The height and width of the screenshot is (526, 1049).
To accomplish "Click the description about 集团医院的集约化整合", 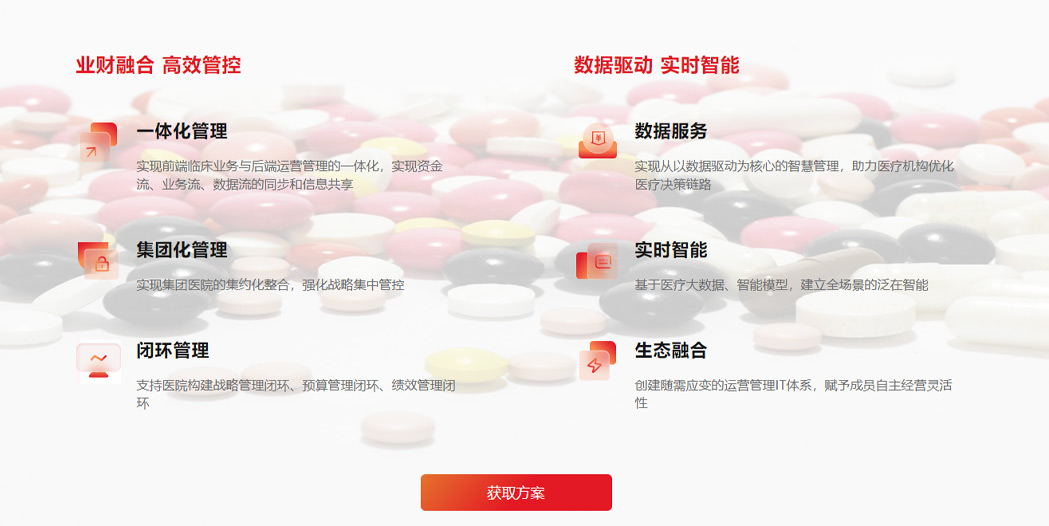I will (x=270, y=285).
